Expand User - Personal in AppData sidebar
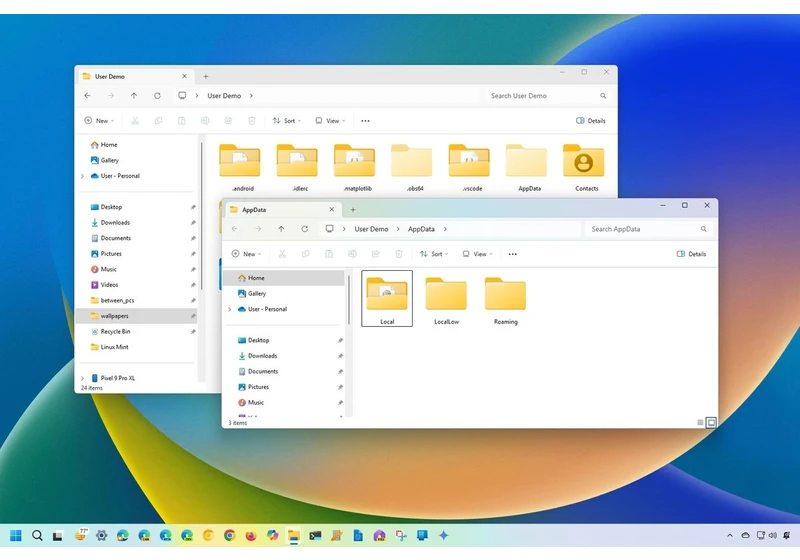The image size is (800, 560). (230, 310)
